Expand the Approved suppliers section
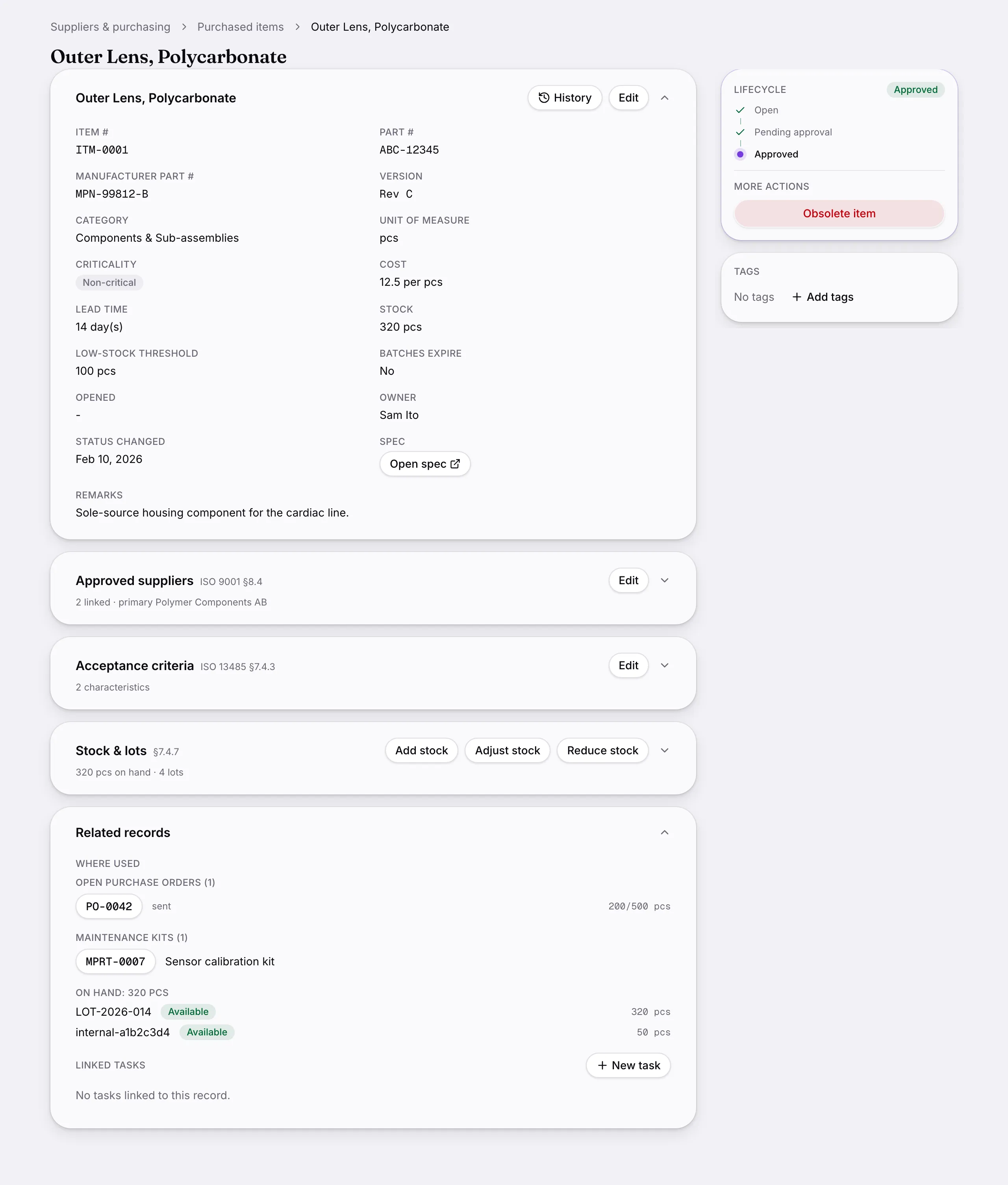The width and height of the screenshot is (1008, 1185). point(665,581)
